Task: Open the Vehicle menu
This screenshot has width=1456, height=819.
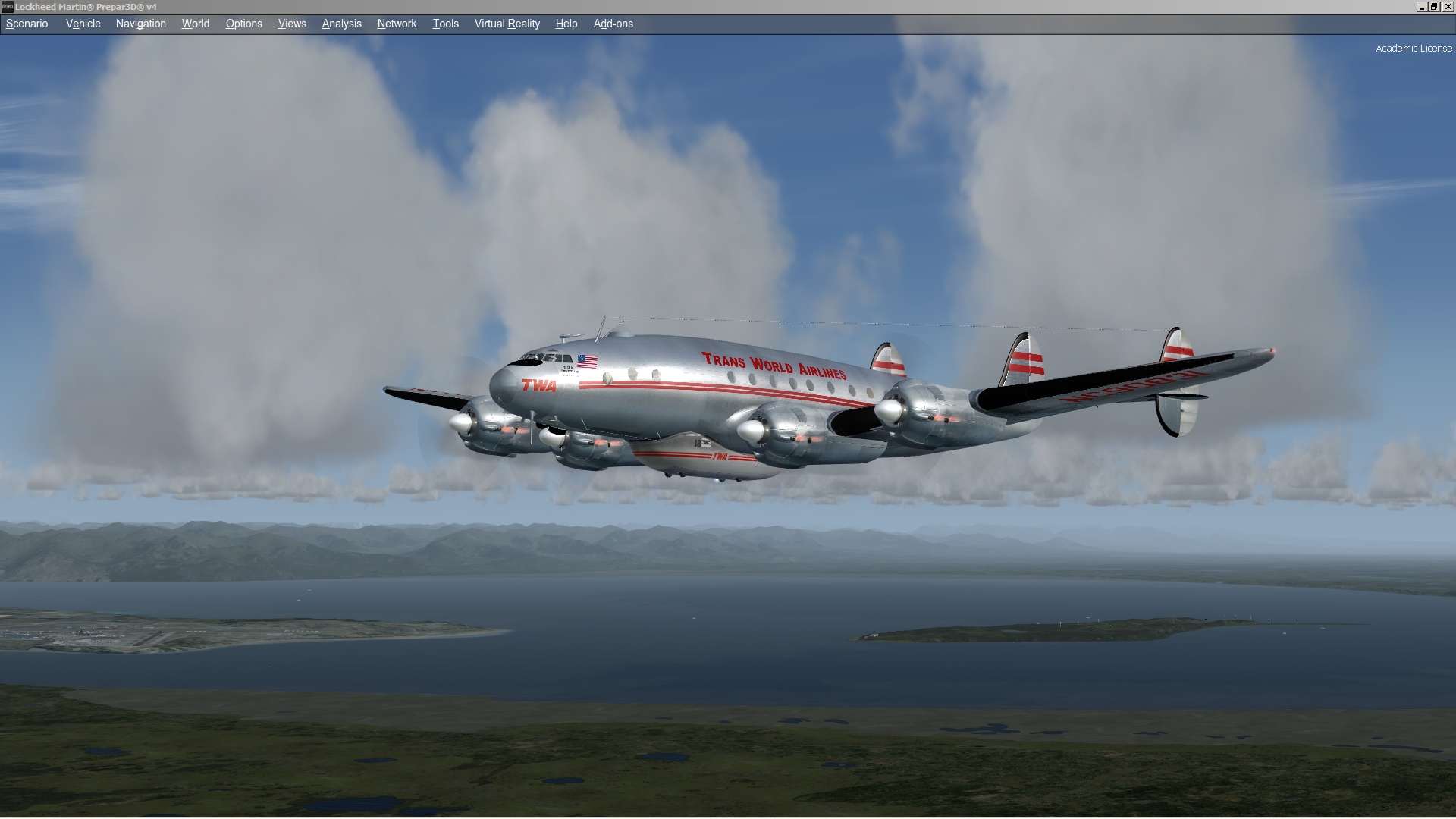Action: pos(83,24)
